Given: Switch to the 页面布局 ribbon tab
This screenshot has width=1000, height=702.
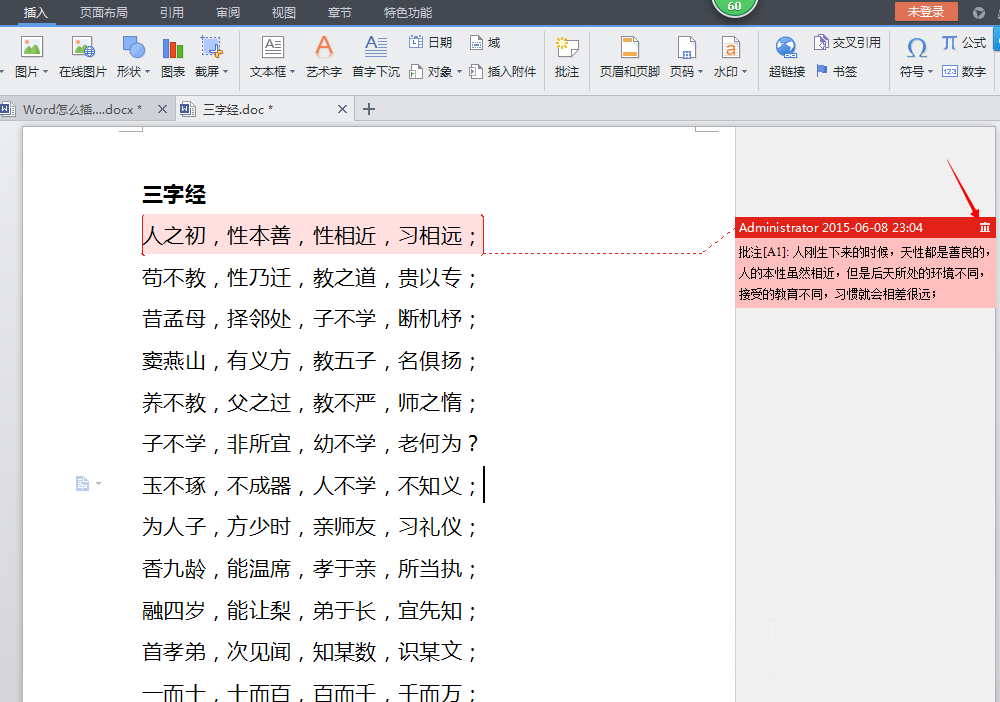Looking at the screenshot, I should [103, 13].
